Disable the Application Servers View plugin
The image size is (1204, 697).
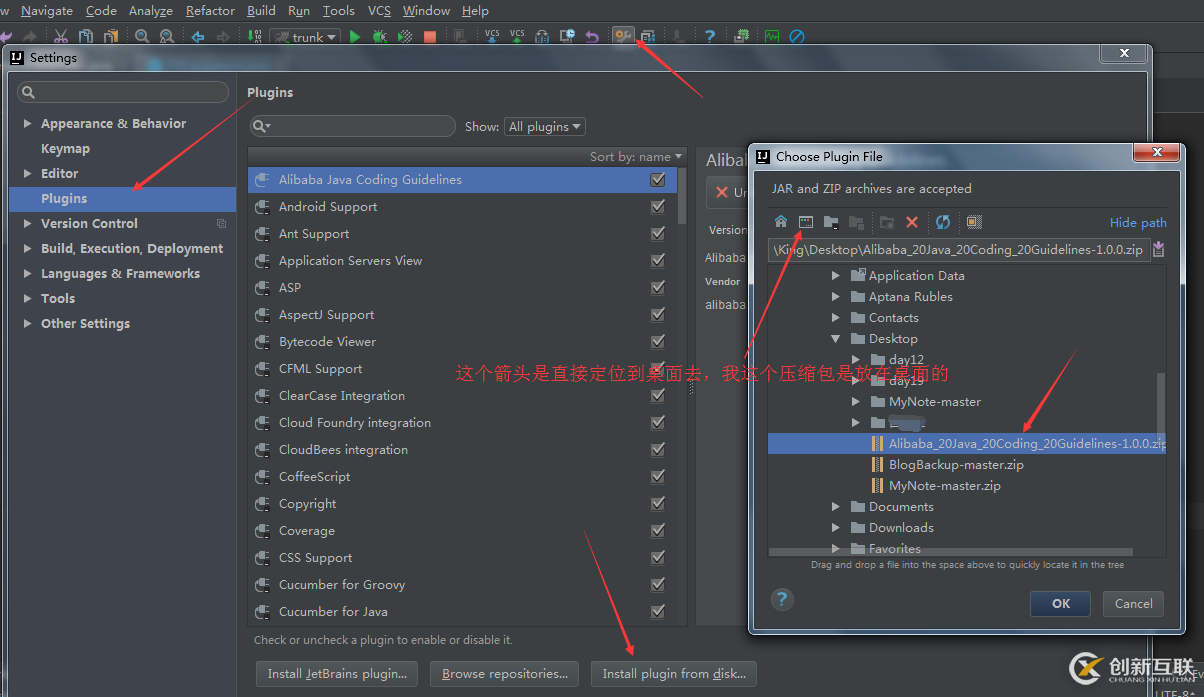tap(658, 261)
